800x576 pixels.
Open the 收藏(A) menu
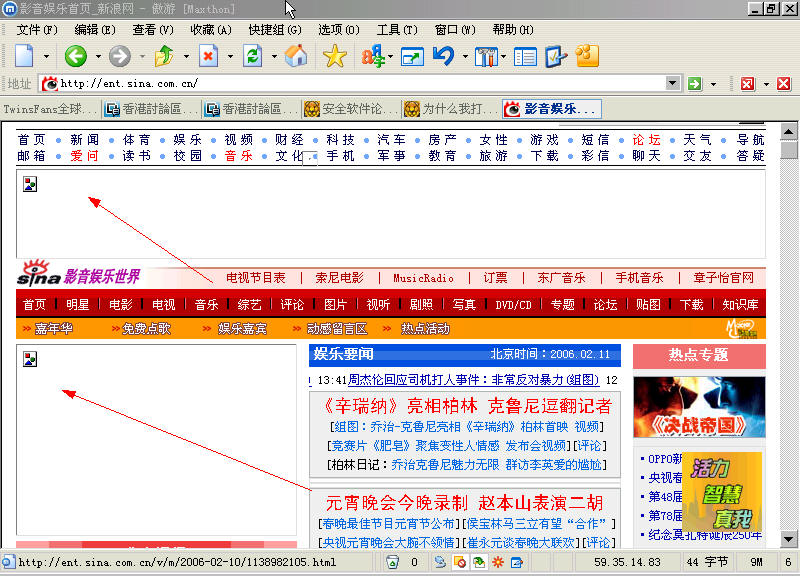point(211,30)
